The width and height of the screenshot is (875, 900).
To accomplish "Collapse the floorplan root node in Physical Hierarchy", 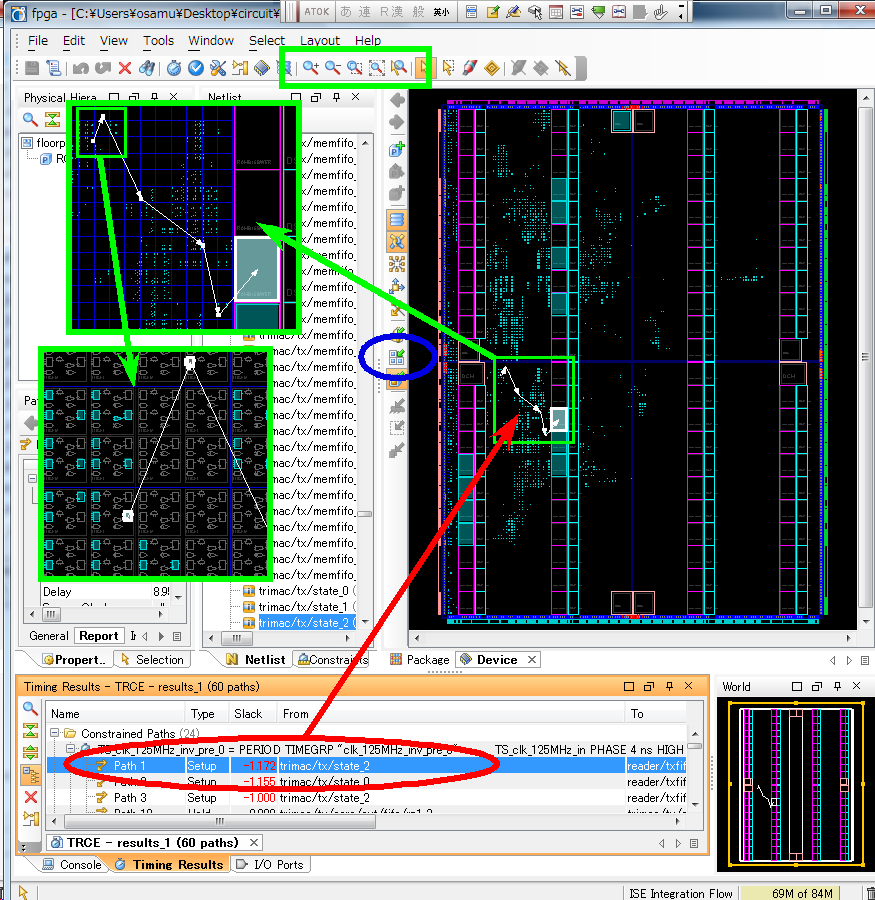I will (27, 143).
